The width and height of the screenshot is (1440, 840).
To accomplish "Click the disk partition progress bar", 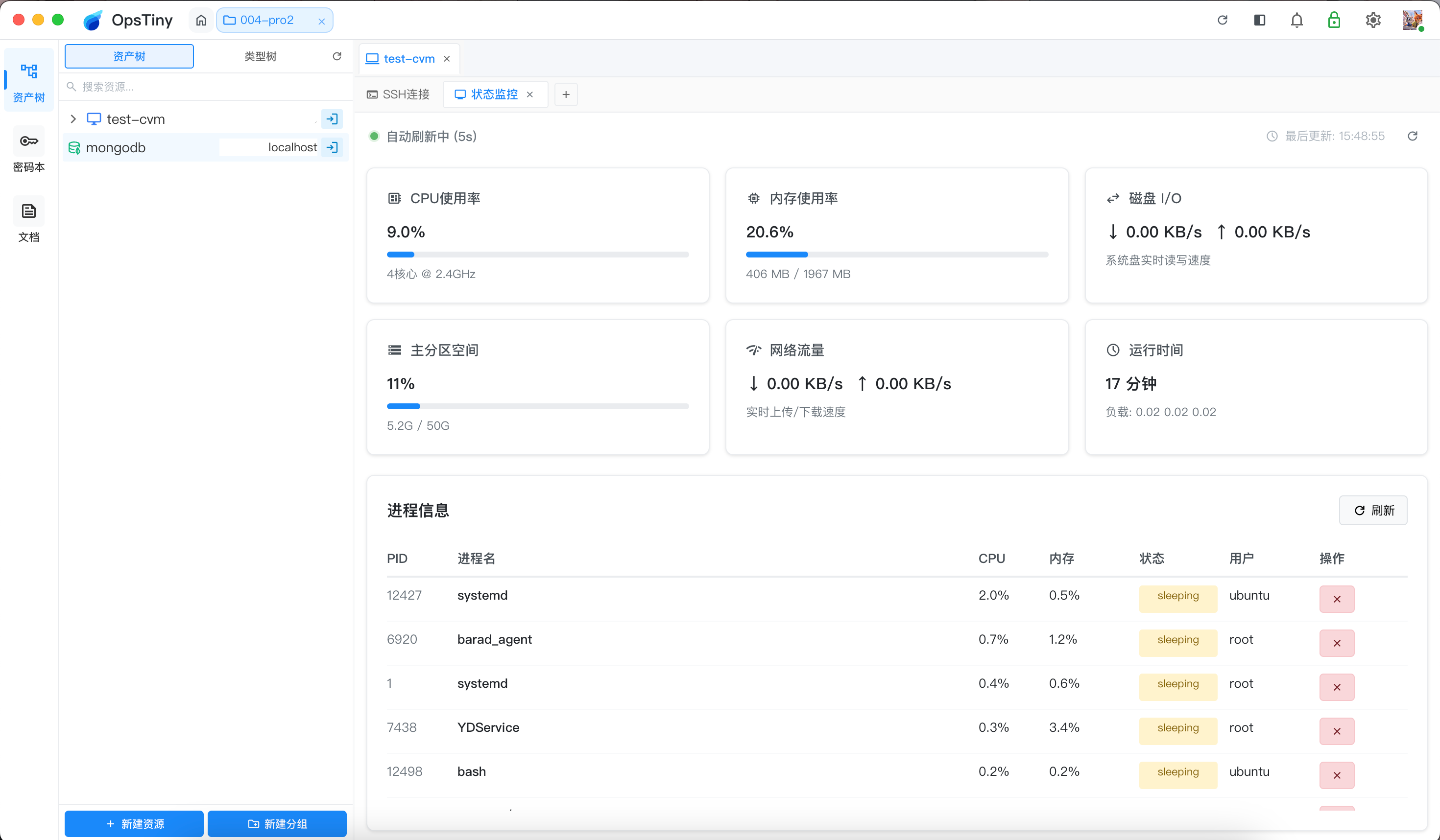I will pyautogui.click(x=538, y=407).
